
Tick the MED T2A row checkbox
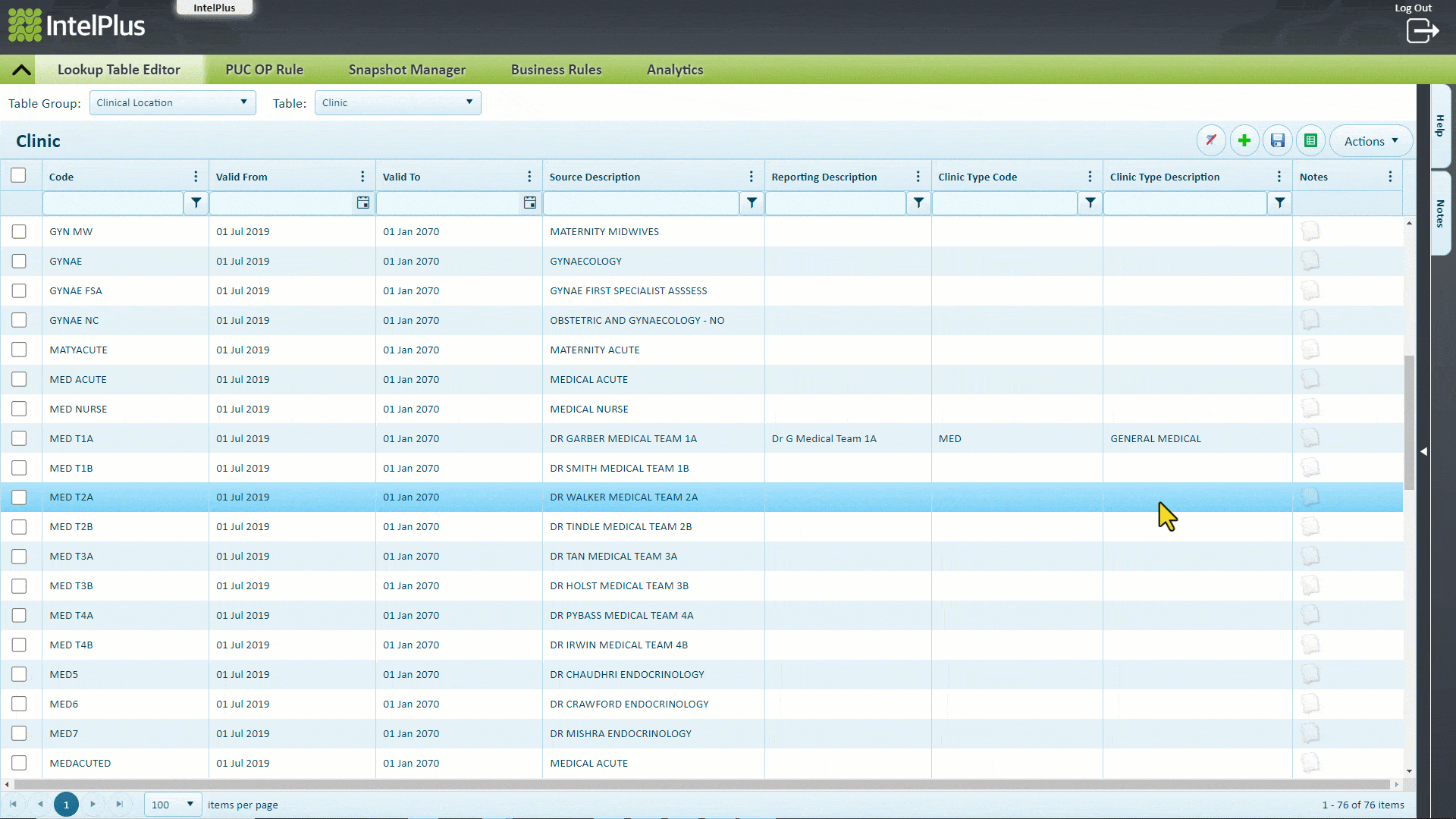(x=19, y=497)
